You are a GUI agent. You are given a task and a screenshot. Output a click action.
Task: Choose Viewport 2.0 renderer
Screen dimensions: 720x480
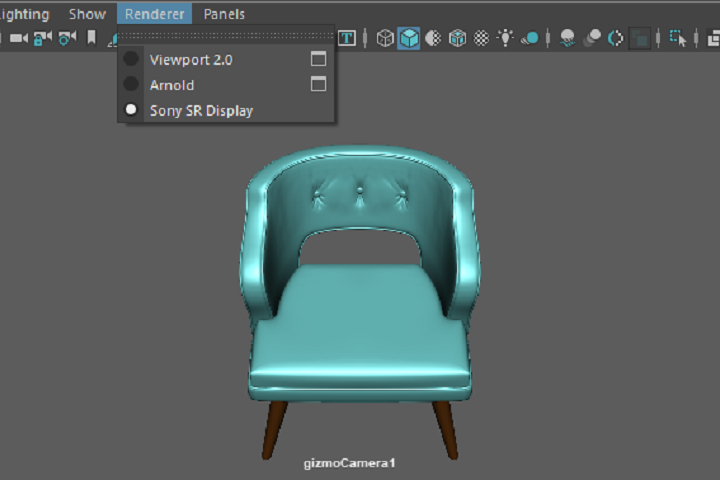click(x=226, y=60)
